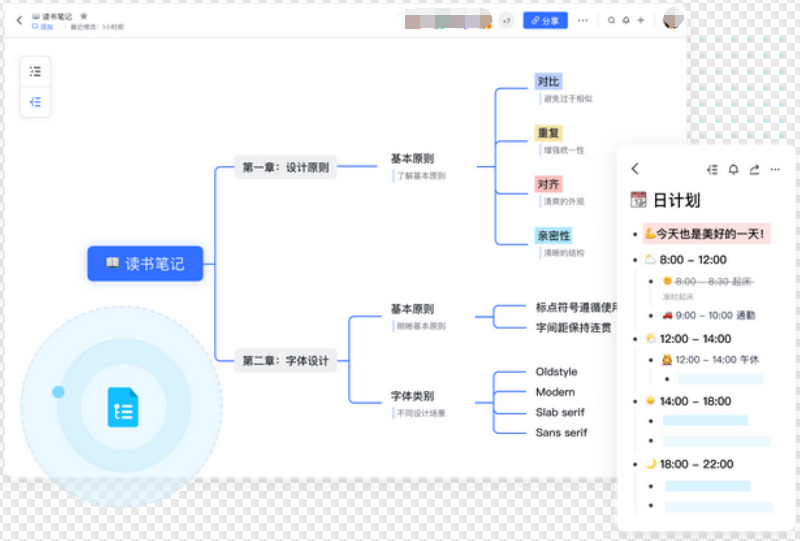Tap the share icon in 日计划 panel

click(754, 169)
